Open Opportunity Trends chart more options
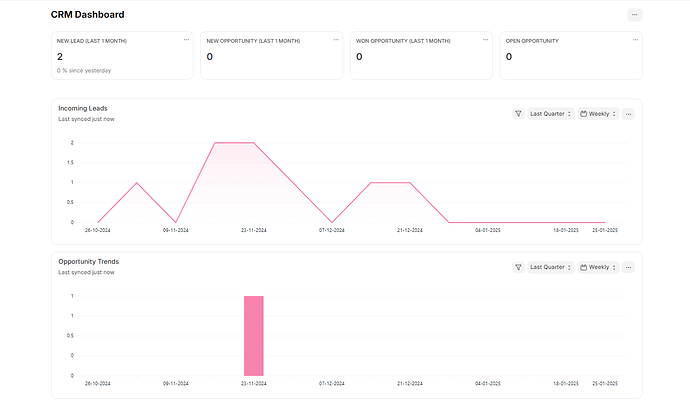 tap(628, 267)
